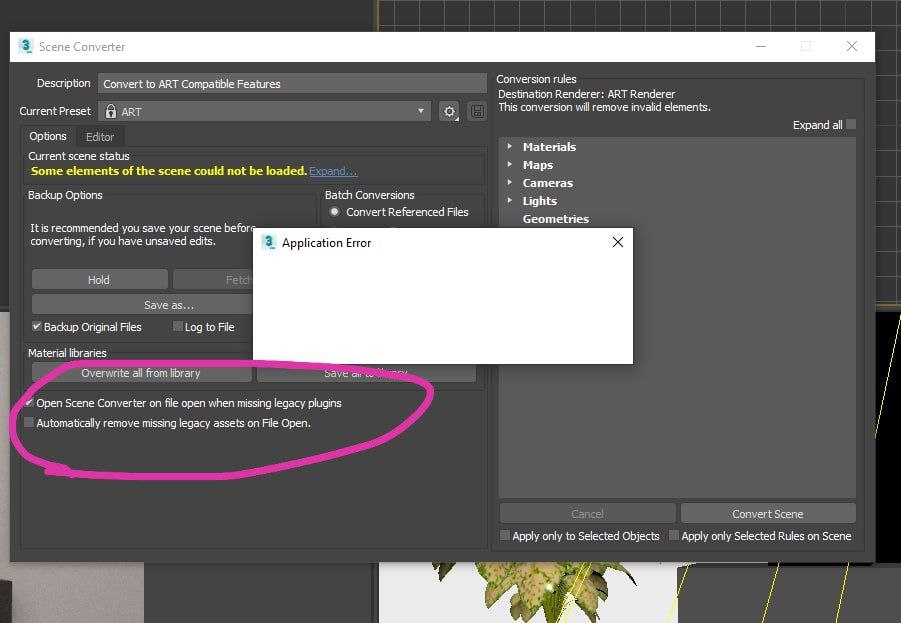Enable Log to File checkbox
The image size is (901, 623).
click(x=178, y=326)
